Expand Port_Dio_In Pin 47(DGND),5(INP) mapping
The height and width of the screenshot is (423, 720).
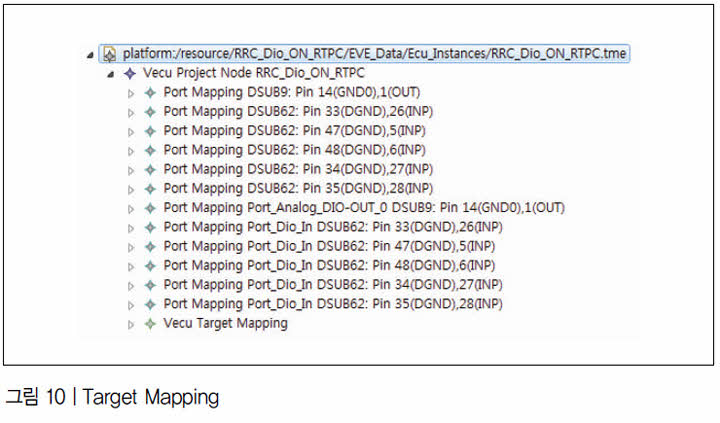click(131, 248)
